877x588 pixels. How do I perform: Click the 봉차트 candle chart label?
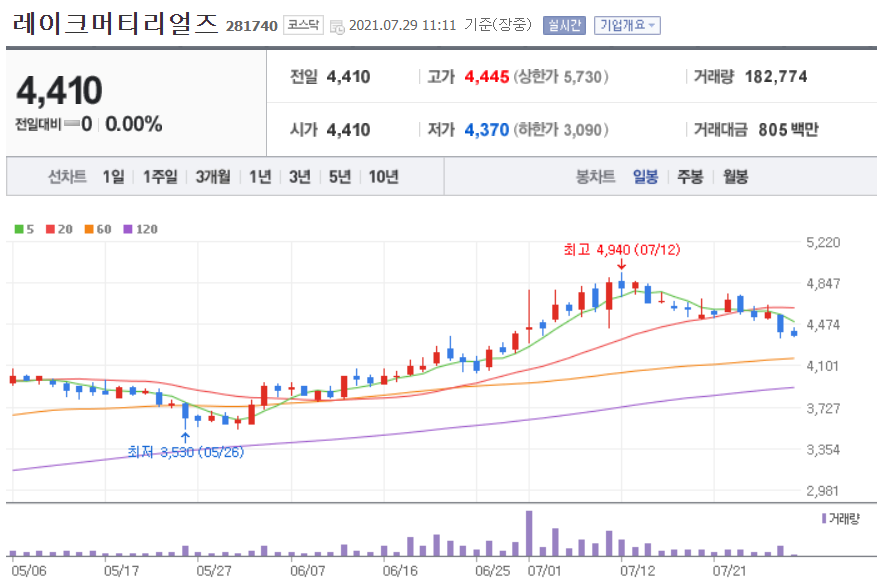click(x=596, y=177)
